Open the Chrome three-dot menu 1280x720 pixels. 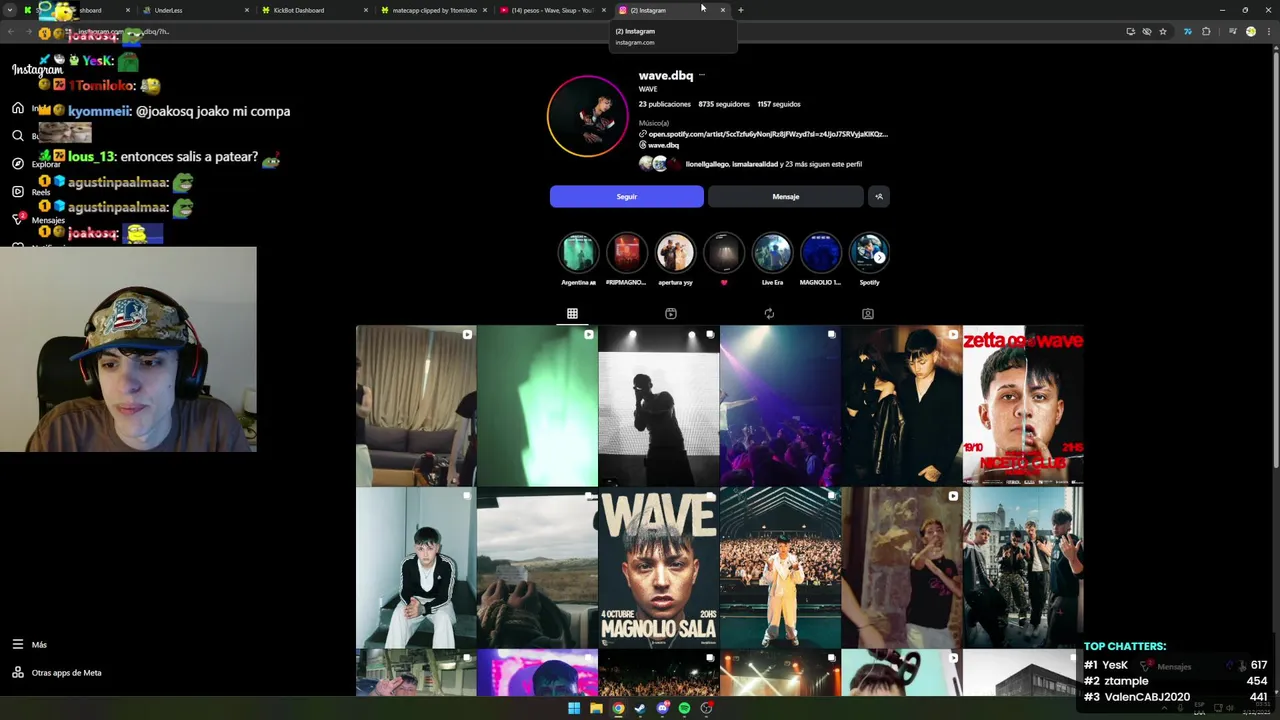pos(1267,31)
